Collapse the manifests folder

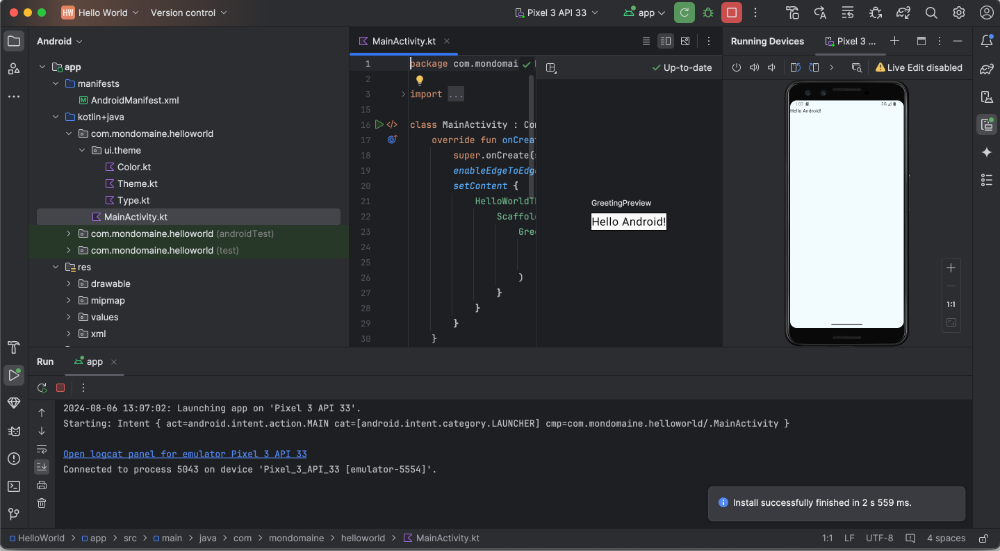[x=55, y=84]
